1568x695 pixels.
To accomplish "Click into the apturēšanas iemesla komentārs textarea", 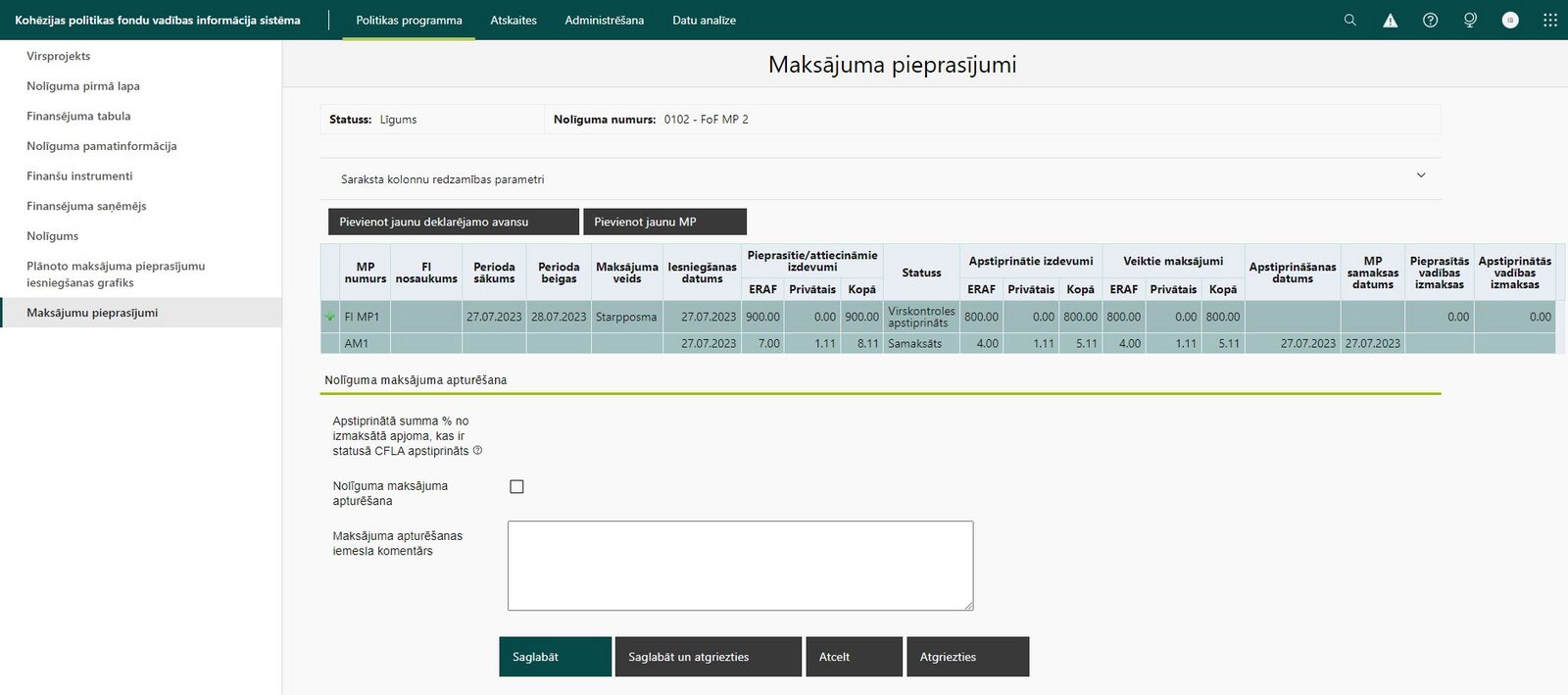I will pyautogui.click(x=740, y=566).
